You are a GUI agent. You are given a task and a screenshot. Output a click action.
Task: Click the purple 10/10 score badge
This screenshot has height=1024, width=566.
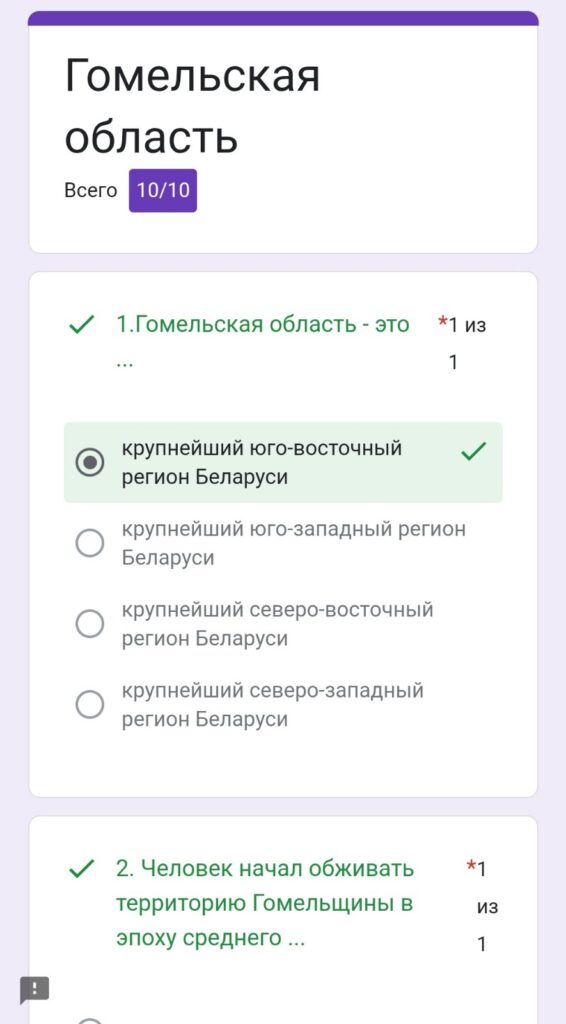tap(163, 190)
